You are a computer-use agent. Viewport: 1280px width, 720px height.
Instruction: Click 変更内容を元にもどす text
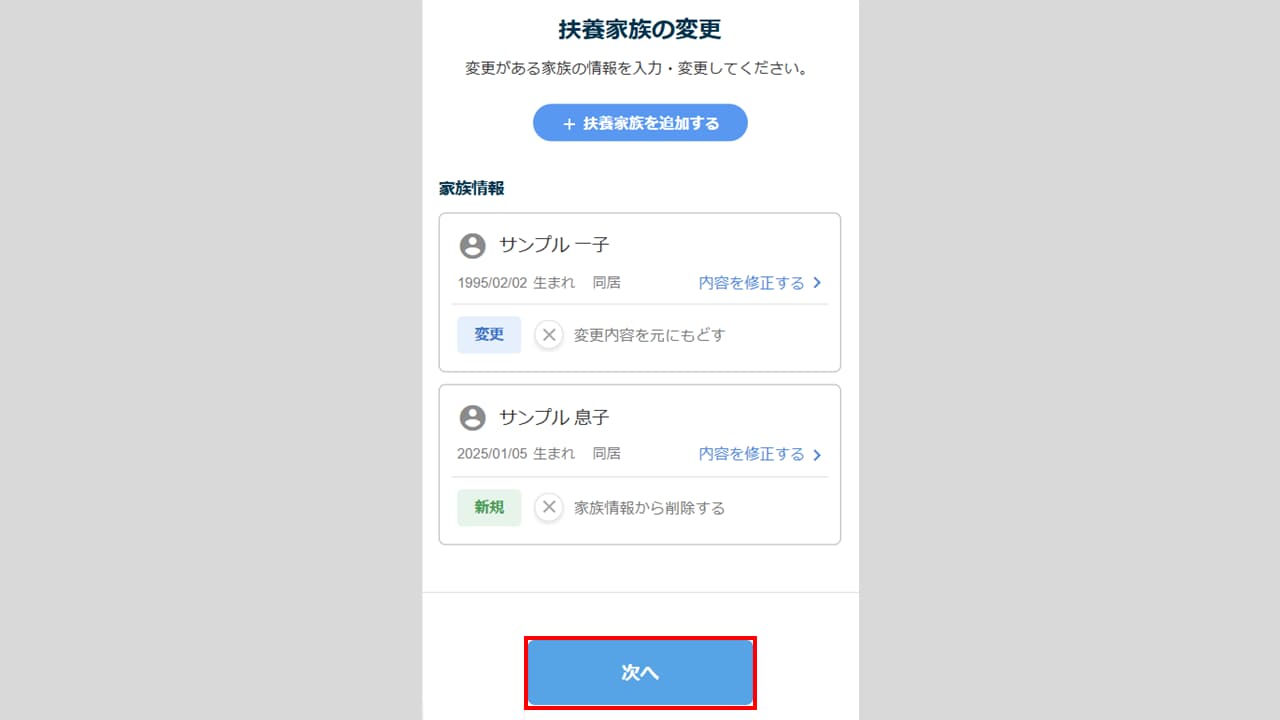pyautogui.click(x=650, y=335)
